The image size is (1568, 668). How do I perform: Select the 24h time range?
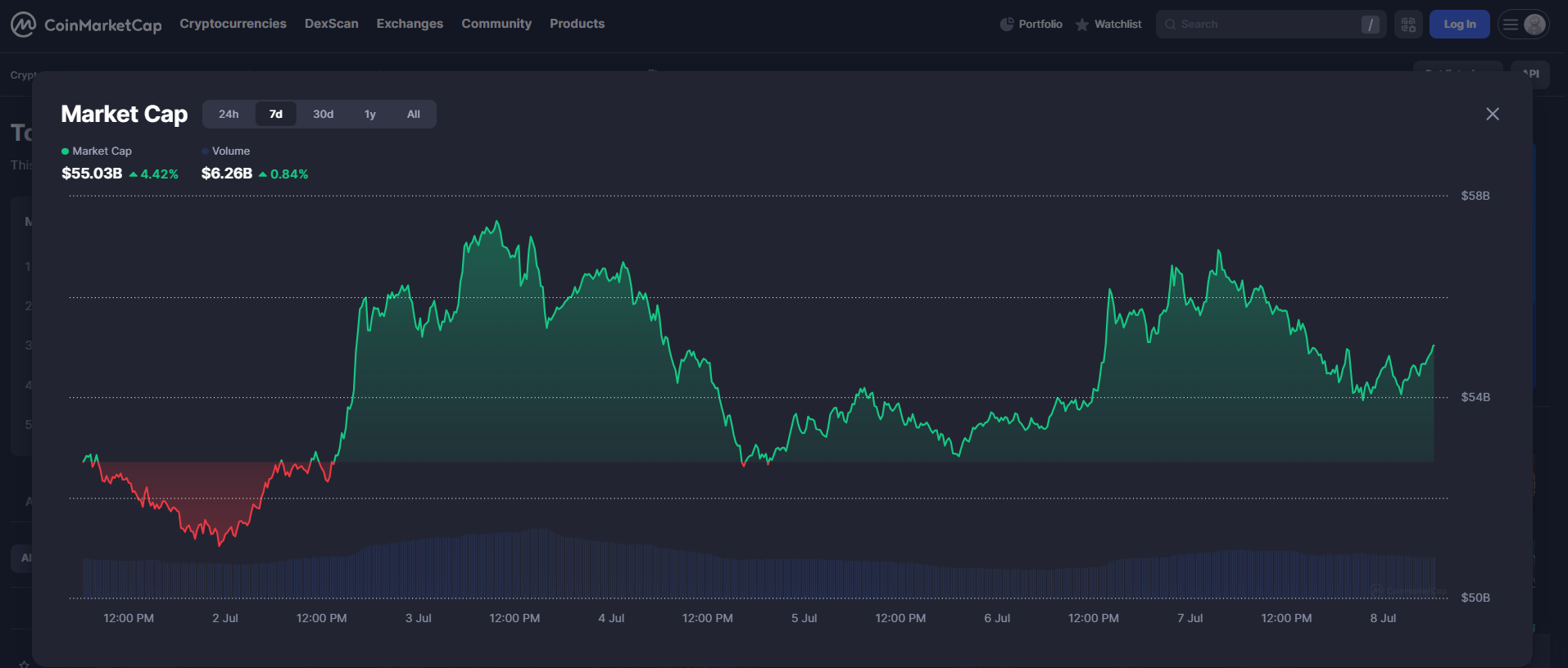229,115
